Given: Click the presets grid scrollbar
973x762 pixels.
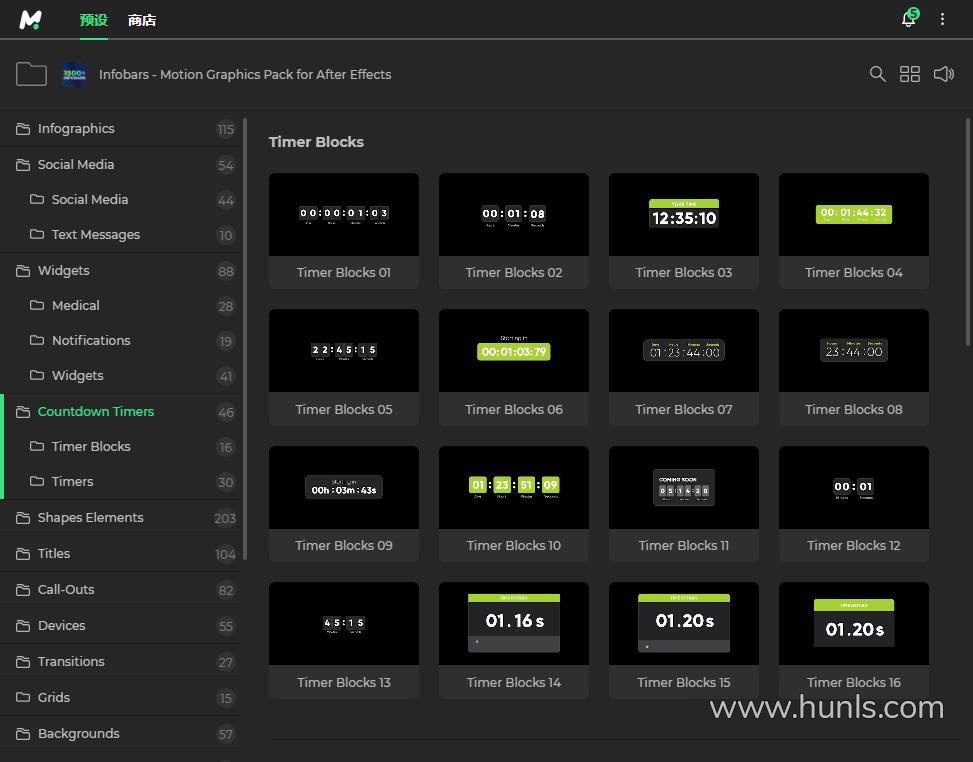Looking at the screenshot, I should point(967,232).
